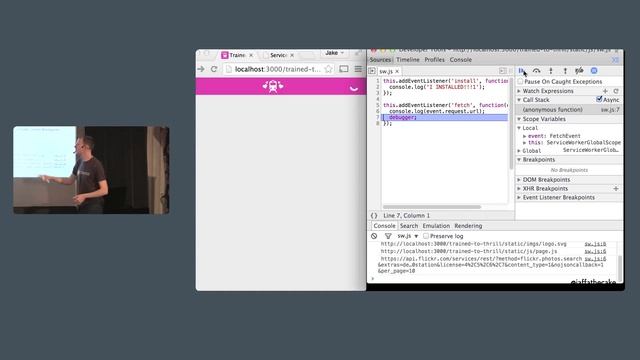
Task: Close the sw.js file tab
Action: [x=397, y=71]
